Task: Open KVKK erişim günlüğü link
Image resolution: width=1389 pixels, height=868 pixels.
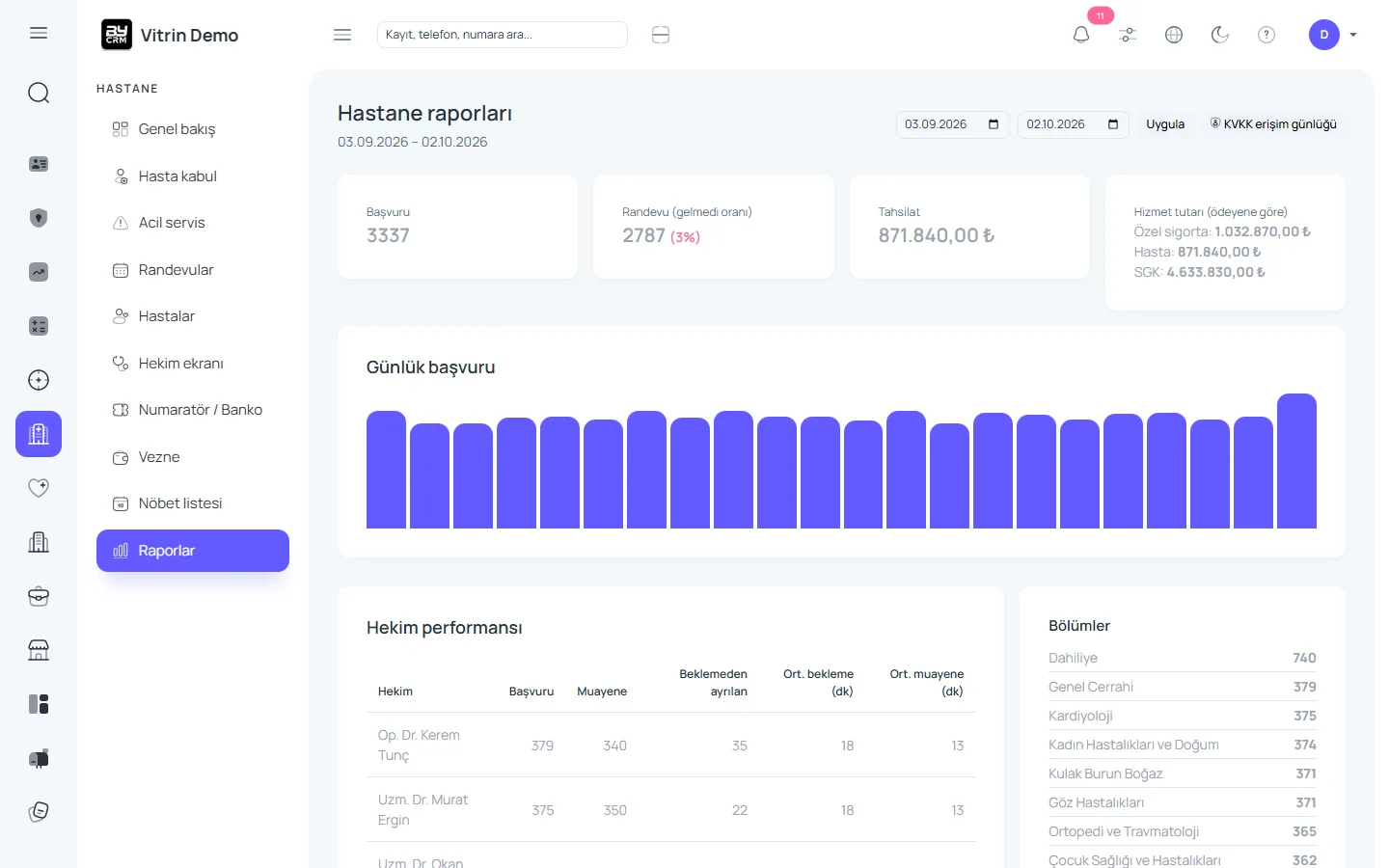Action: pos(1273,124)
